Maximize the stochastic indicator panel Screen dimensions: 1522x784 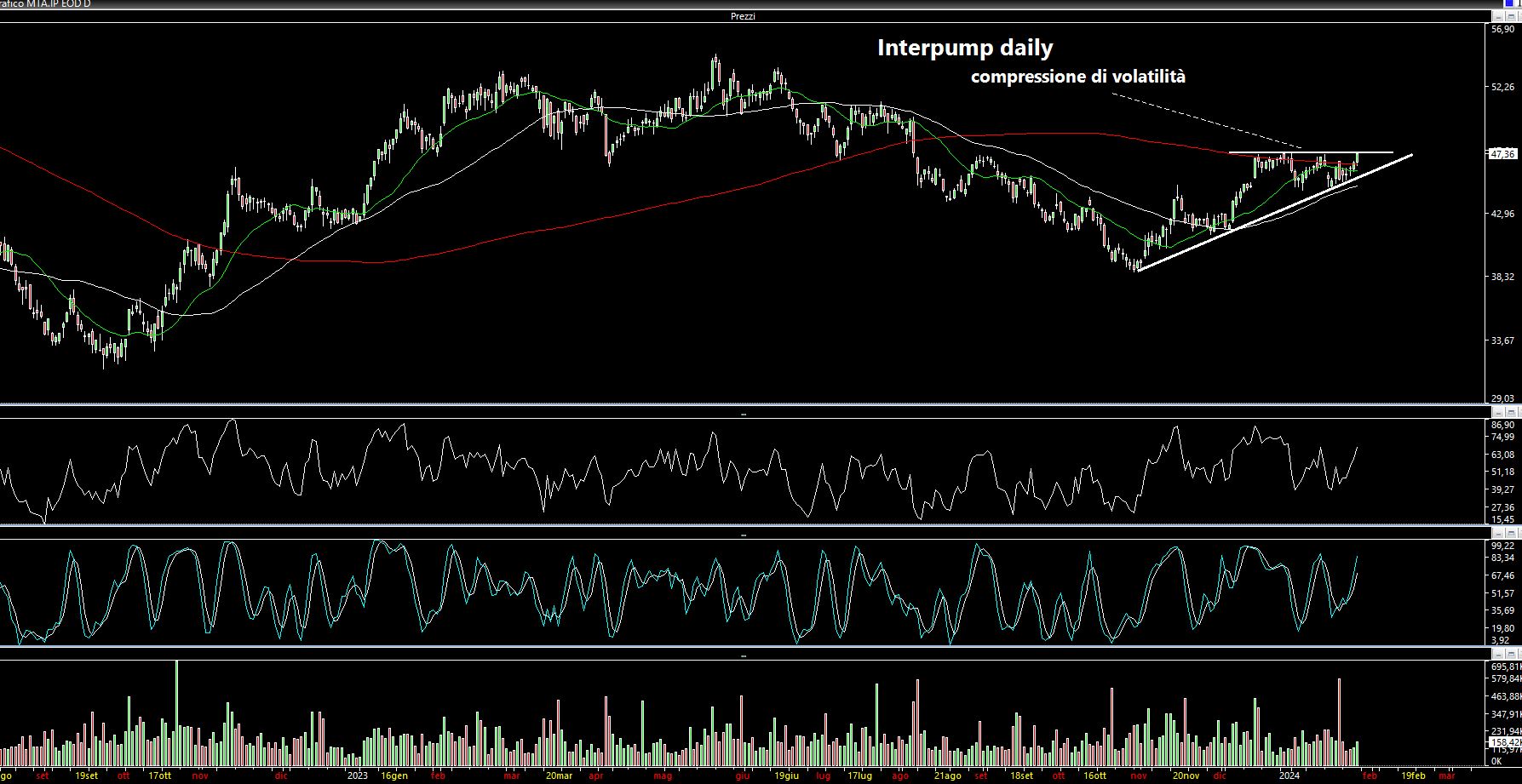(x=1511, y=534)
